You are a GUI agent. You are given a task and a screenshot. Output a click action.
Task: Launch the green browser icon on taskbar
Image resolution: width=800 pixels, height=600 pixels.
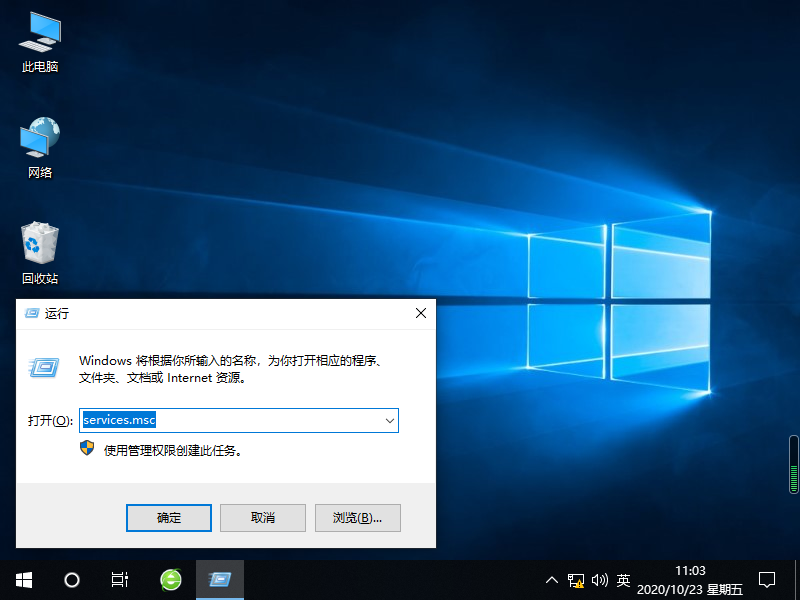[x=169, y=580]
